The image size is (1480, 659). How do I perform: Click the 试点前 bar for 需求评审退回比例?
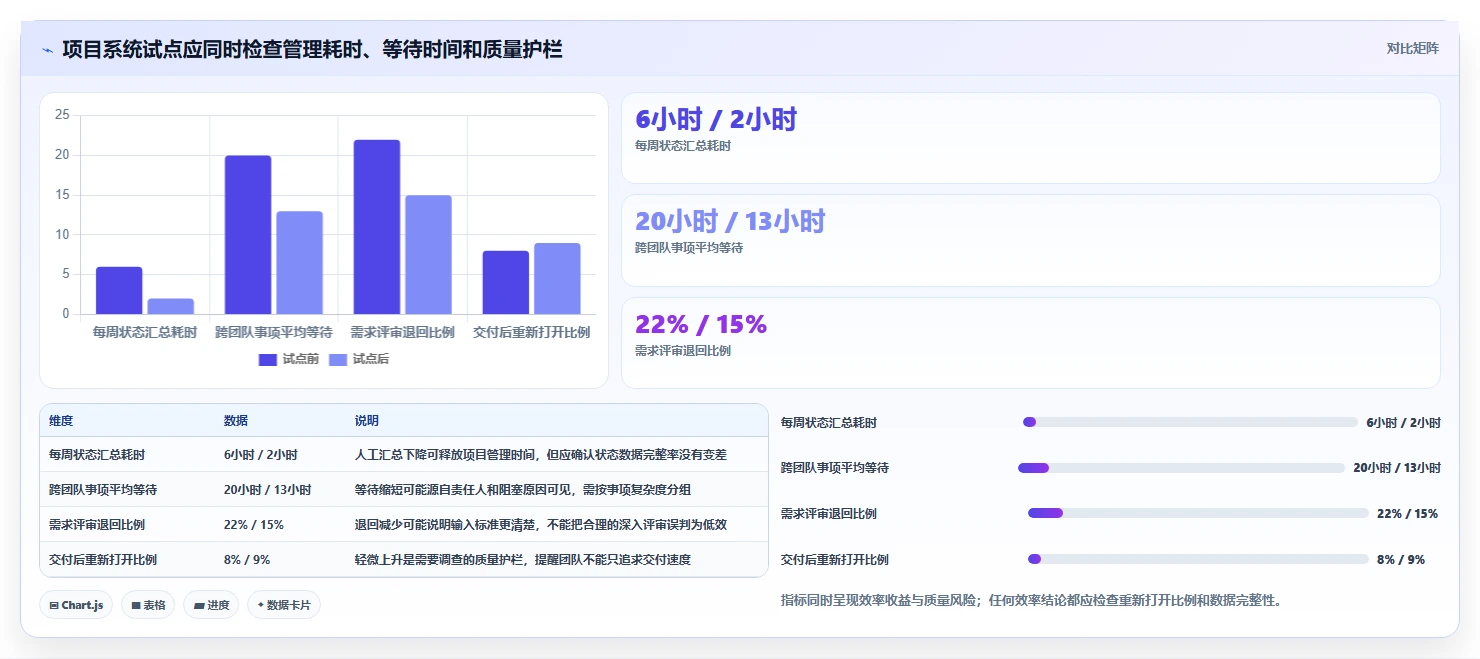tap(377, 227)
